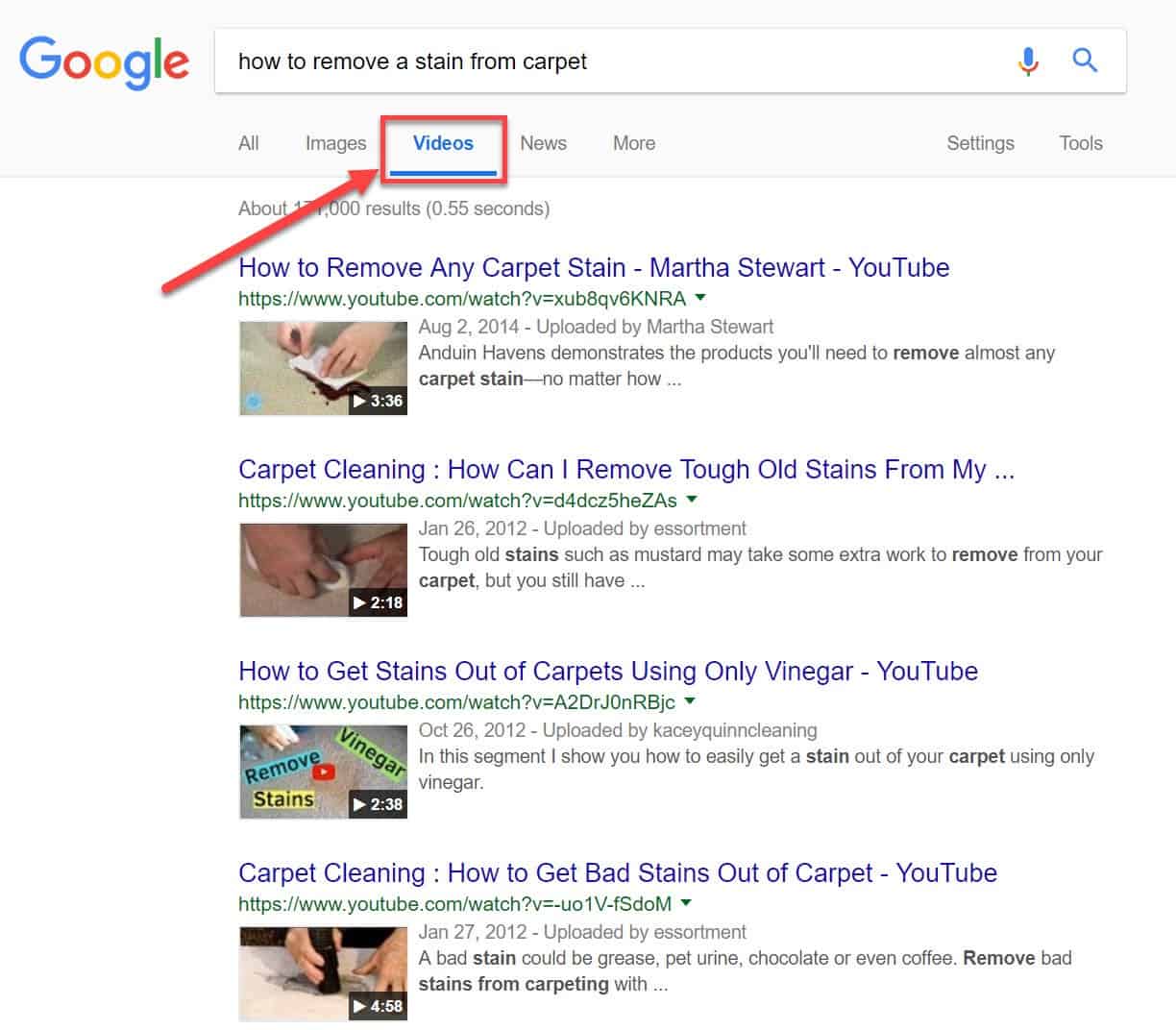Open the More menu
Image resolution: width=1176 pixels, height=1030 pixels.
(x=634, y=143)
